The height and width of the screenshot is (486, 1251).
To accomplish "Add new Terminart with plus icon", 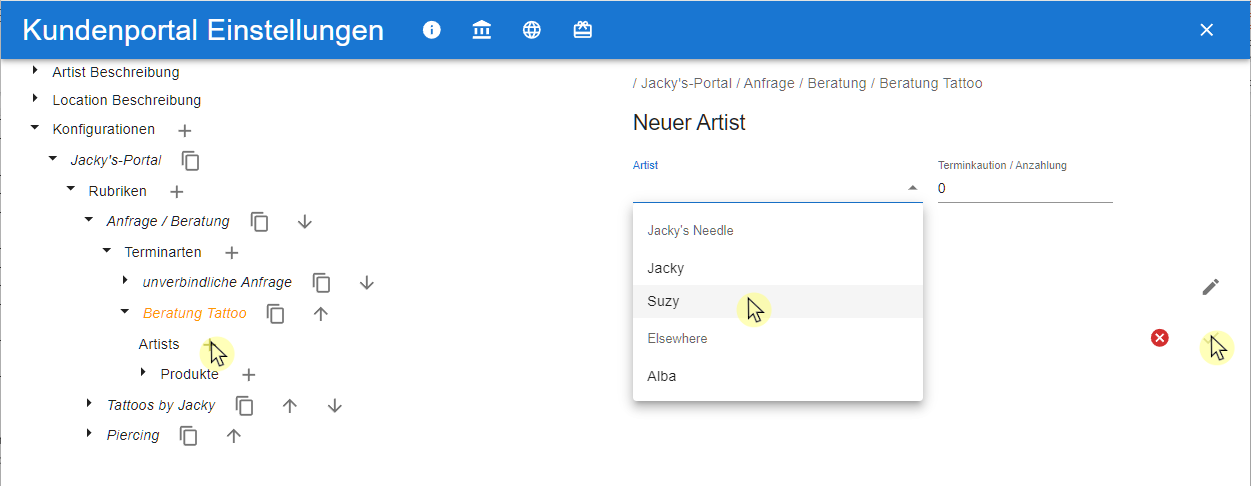I will [x=231, y=252].
